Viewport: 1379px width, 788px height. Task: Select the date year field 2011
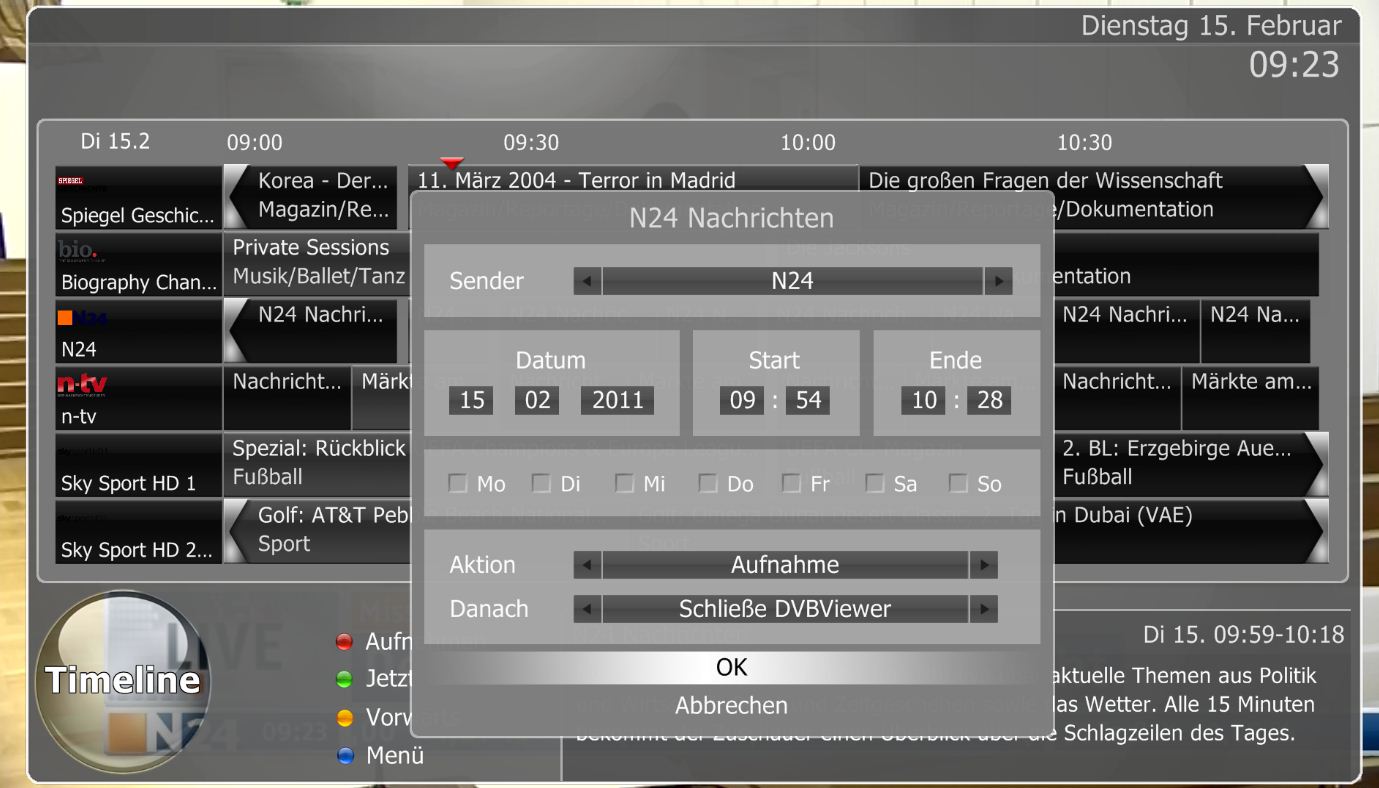coord(618,401)
